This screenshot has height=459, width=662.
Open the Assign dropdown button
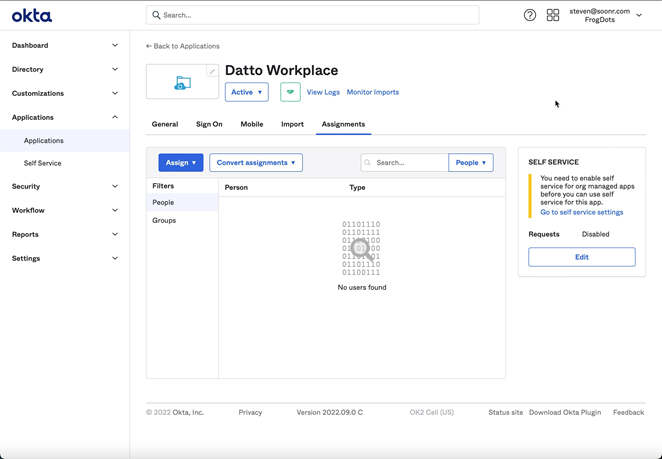point(181,162)
